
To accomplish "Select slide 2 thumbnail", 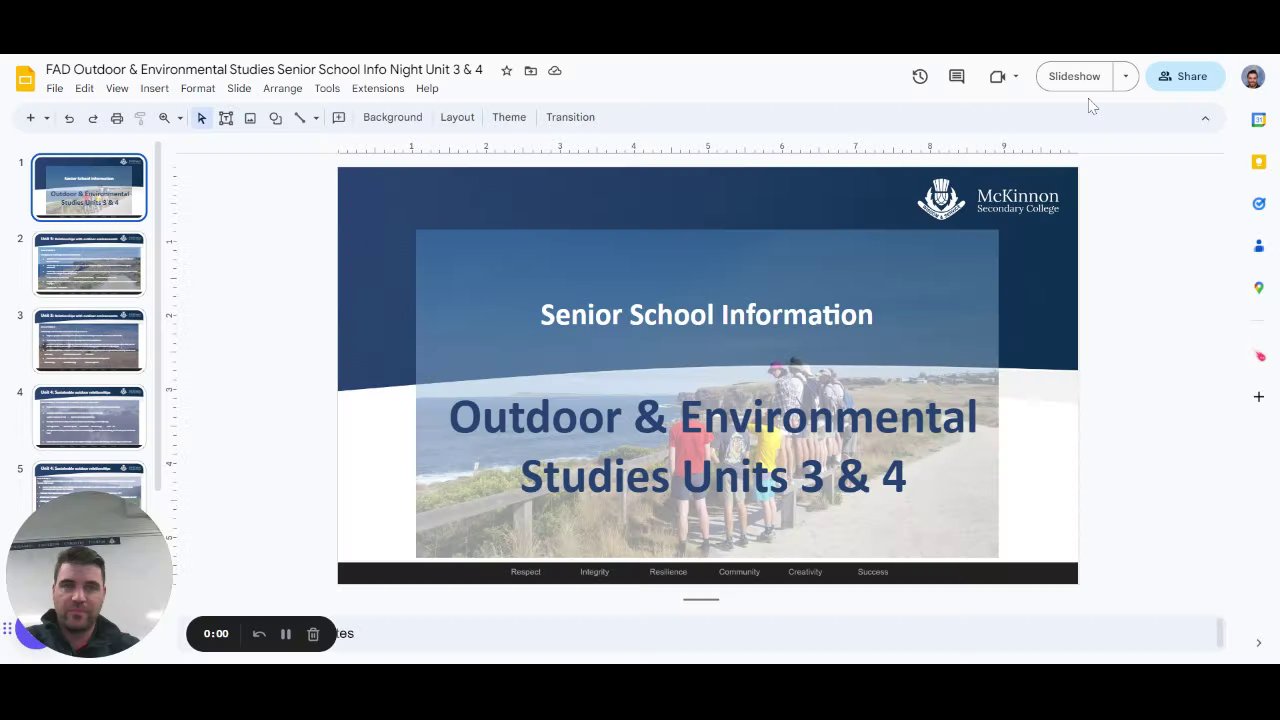I will click(x=89, y=264).
